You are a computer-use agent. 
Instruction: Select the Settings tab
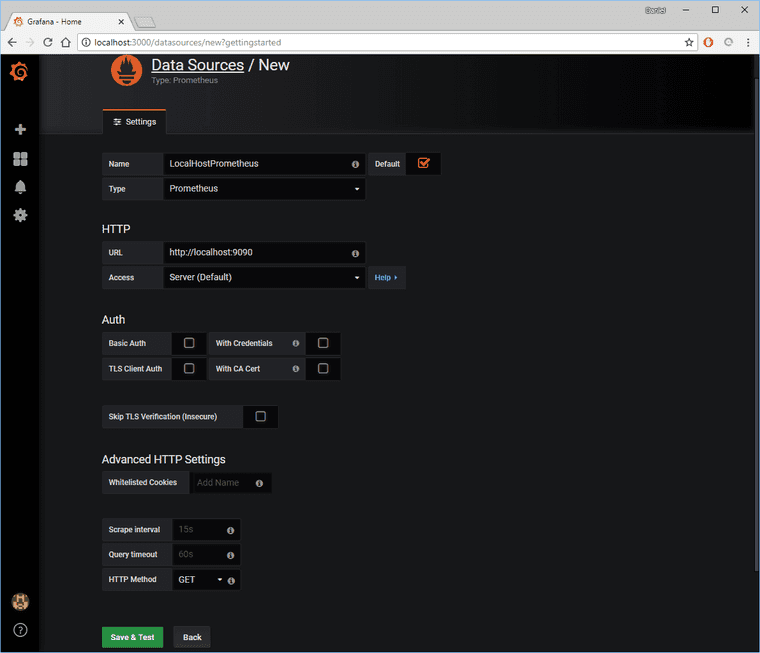[x=135, y=122]
